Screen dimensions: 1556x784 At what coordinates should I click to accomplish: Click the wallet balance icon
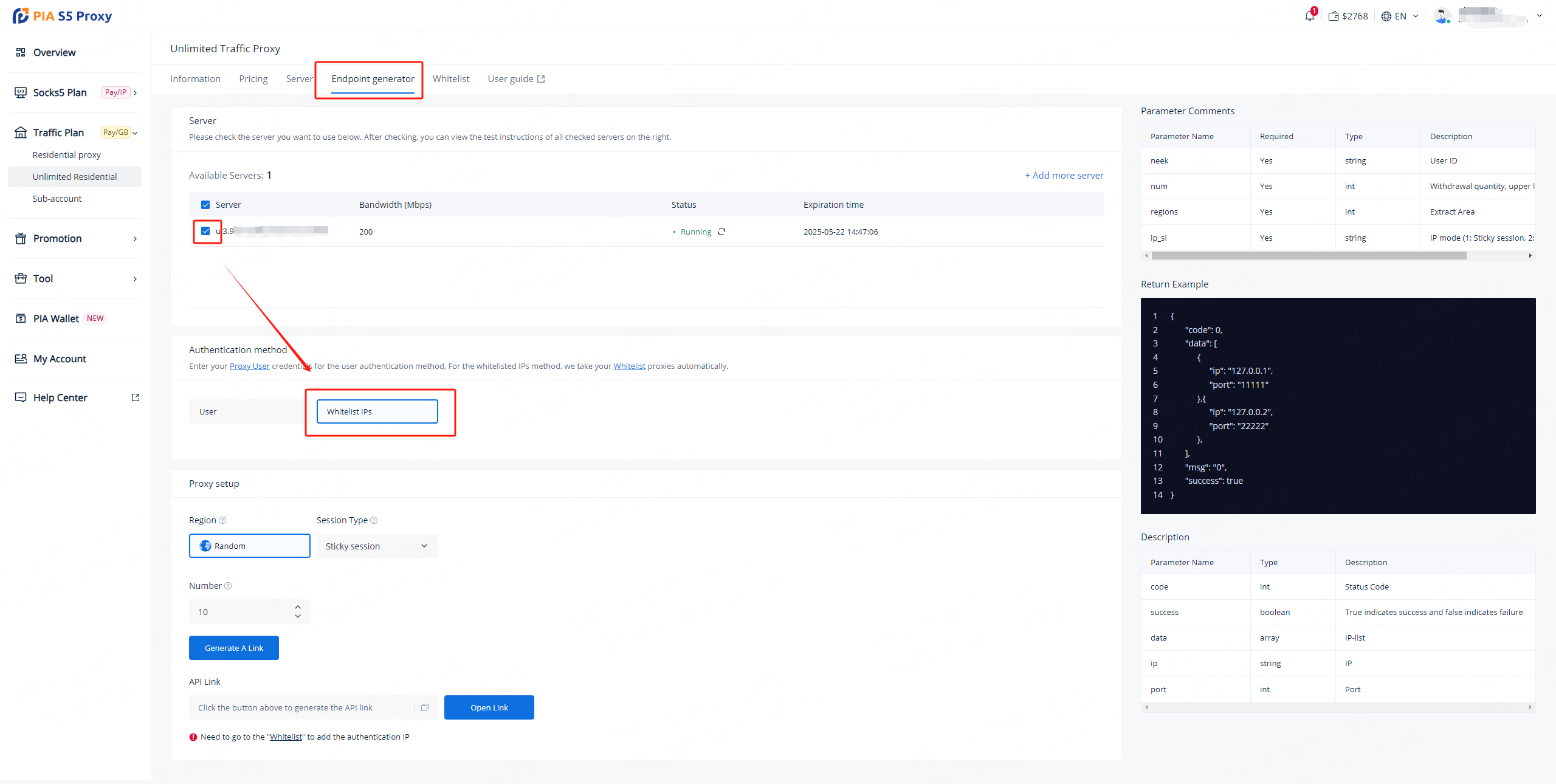(x=1334, y=16)
